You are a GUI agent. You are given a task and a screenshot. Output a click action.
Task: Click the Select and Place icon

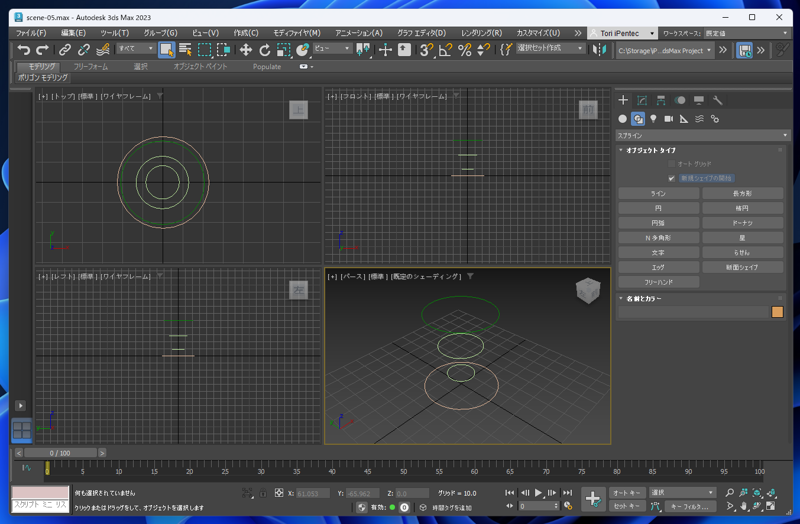tap(303, 49)
